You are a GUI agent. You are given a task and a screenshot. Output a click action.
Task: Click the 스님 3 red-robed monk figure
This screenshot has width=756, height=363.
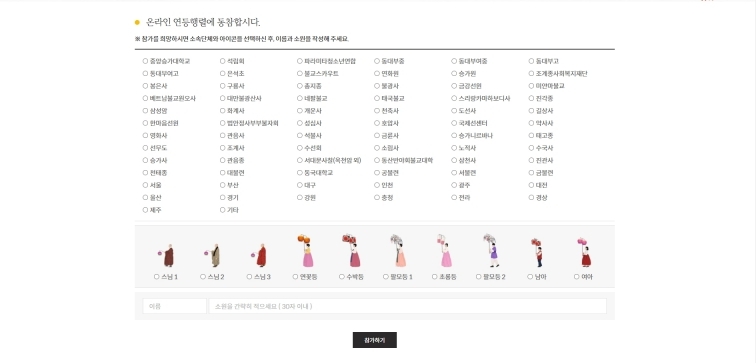pyautogui.click(x=259, y=255)
